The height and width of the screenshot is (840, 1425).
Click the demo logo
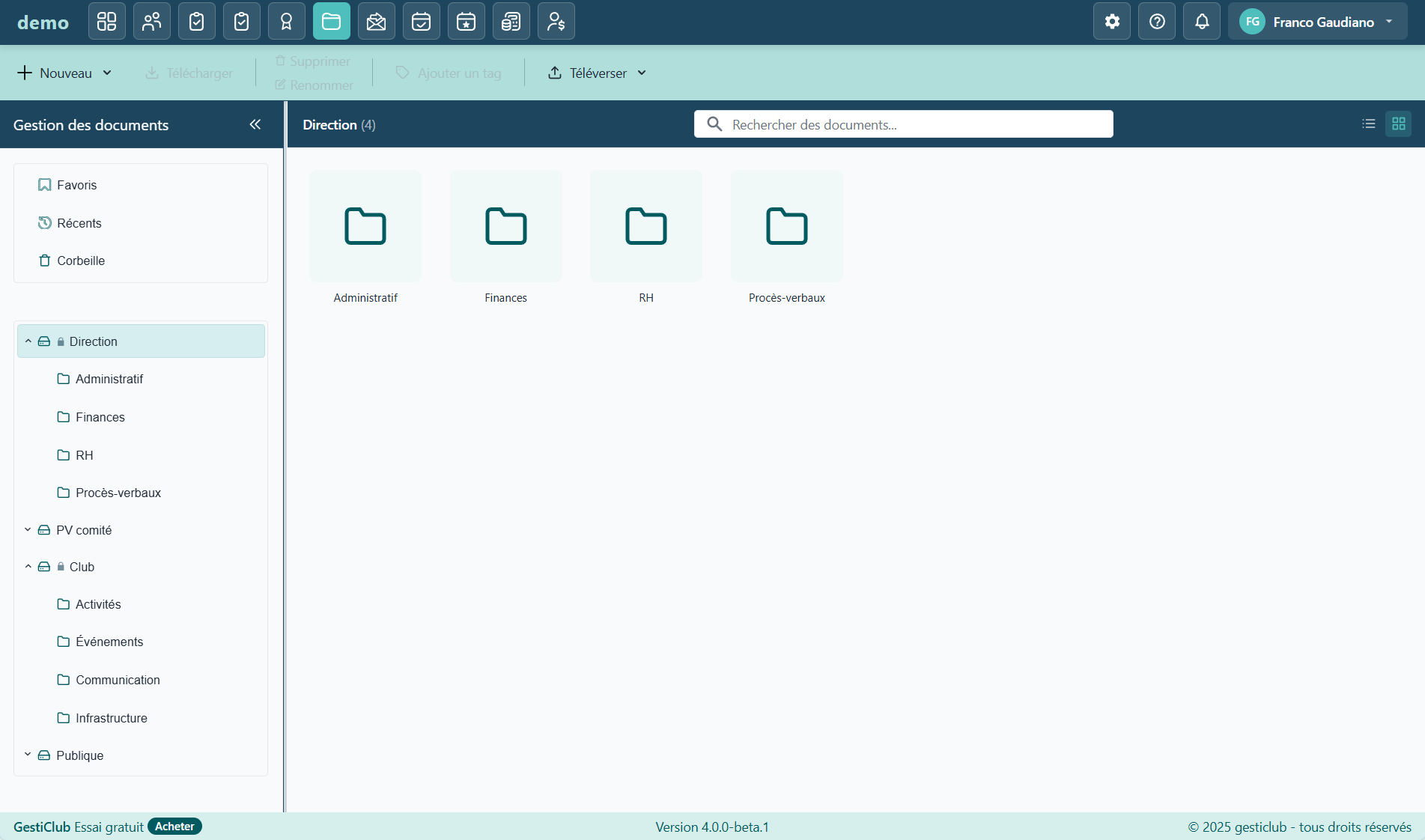tap(43, 22)
